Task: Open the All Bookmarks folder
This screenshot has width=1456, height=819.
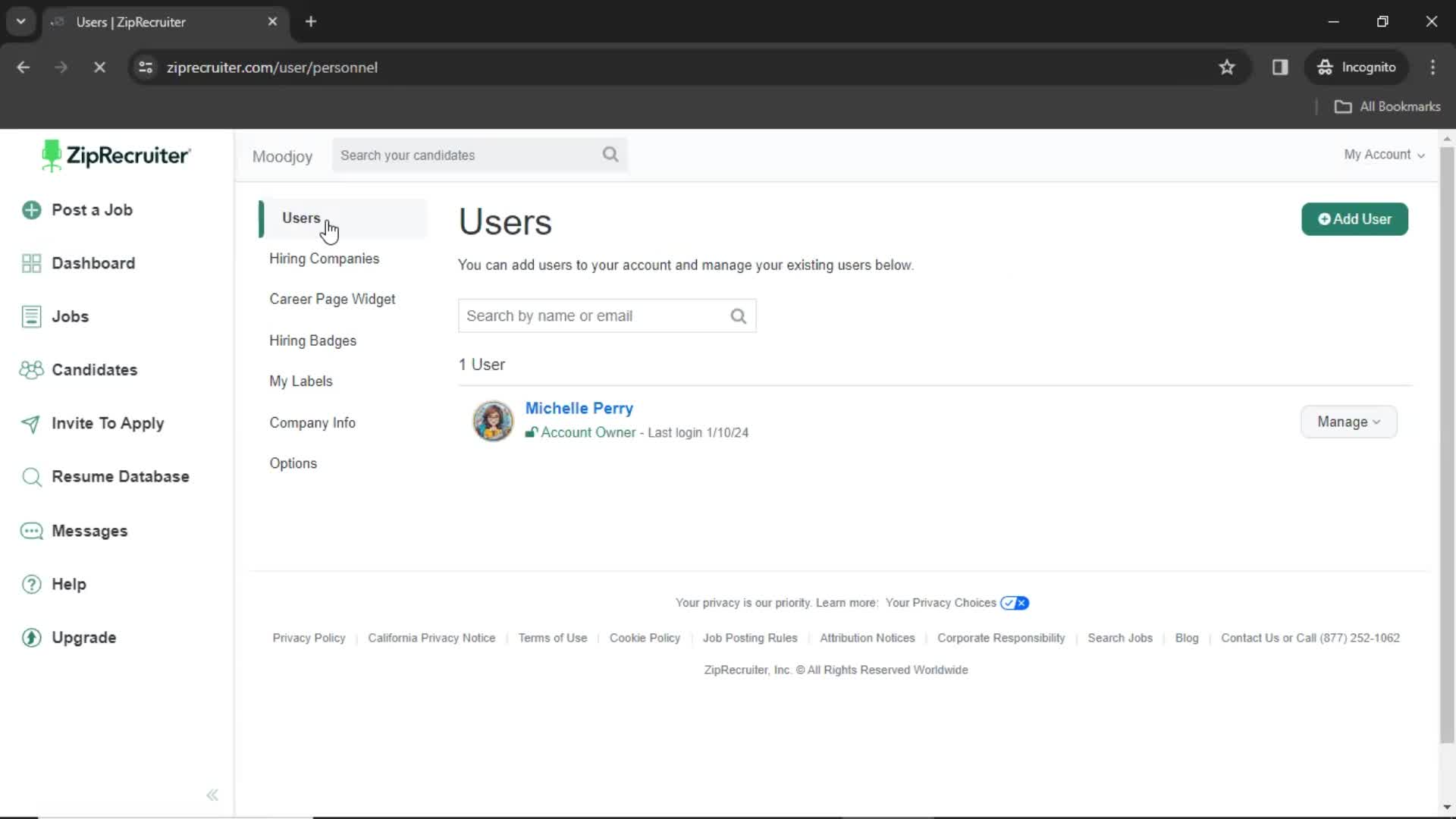Action: point(1387,107)
